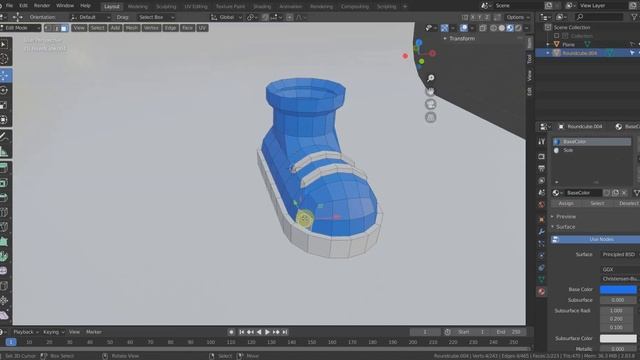Select the Transform tool
Viewport: 640px width, 360px height.
(4, 120)
